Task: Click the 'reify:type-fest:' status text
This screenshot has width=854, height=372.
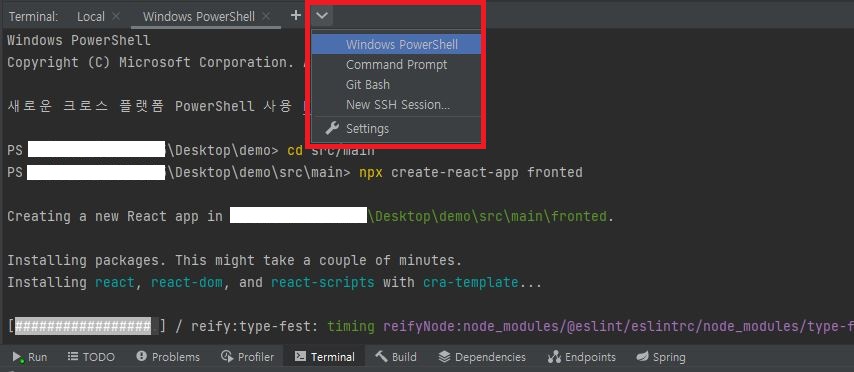Action: (x=255, y=326)
